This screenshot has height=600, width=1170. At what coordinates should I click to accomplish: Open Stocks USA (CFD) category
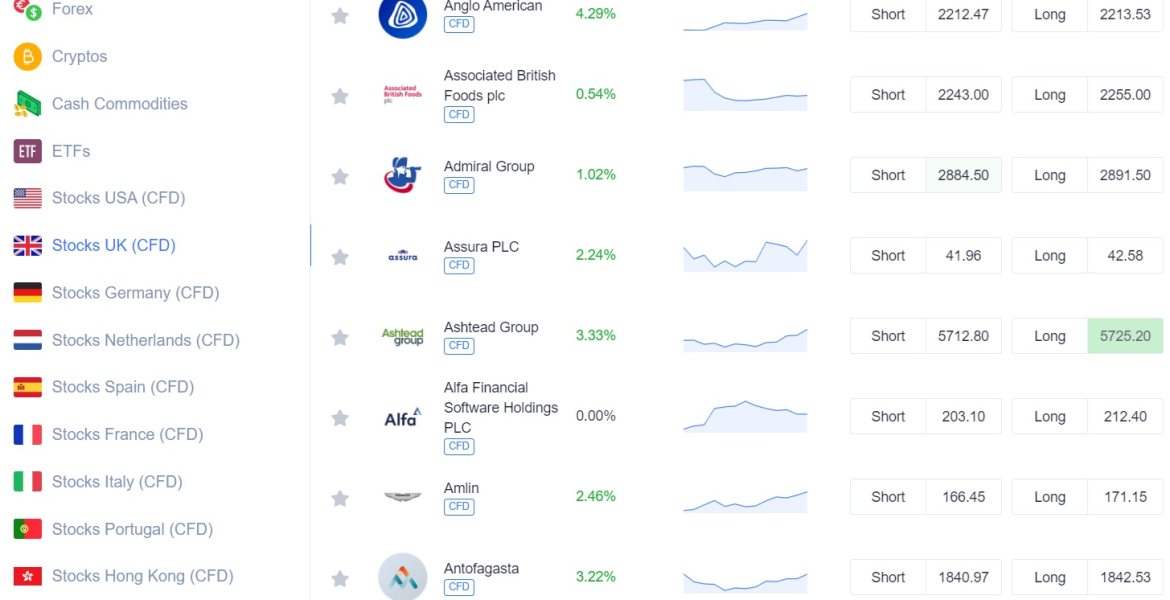(x=118, y=198)
